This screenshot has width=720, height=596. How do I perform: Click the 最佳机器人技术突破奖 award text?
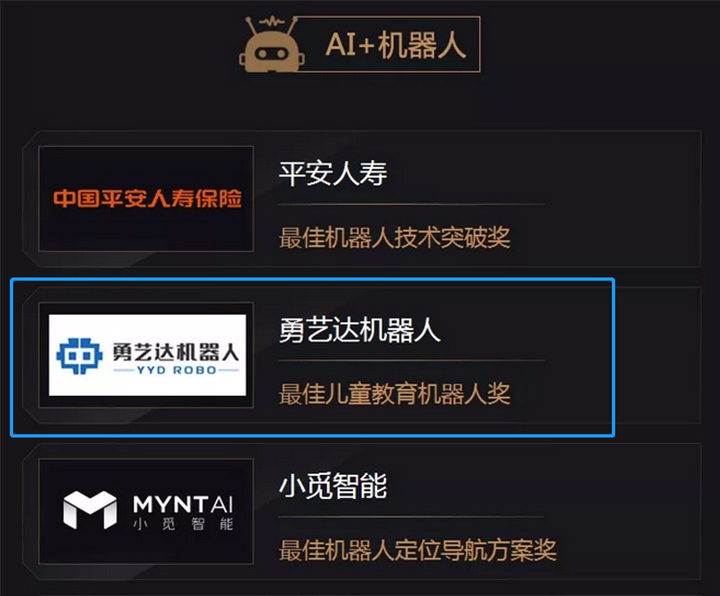coord(394,237)
